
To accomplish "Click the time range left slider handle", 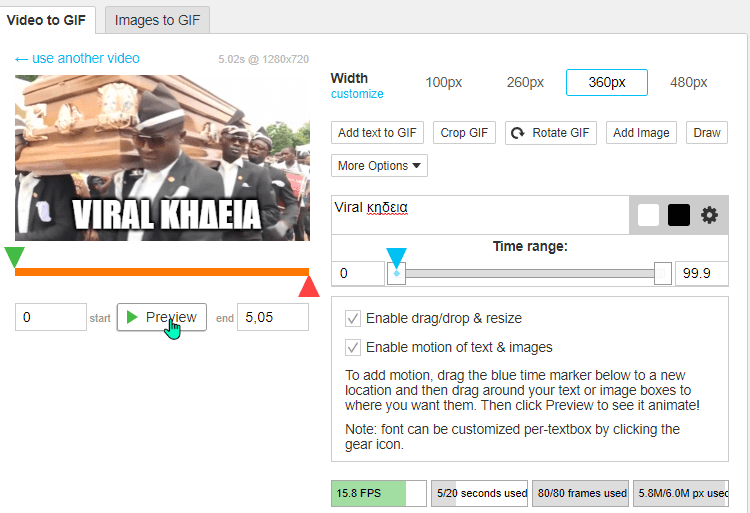I will (x=396, y=274).
